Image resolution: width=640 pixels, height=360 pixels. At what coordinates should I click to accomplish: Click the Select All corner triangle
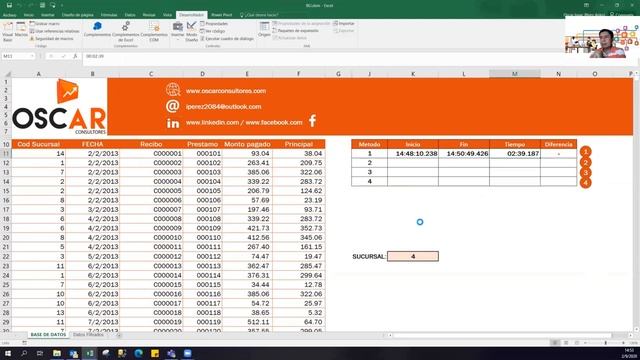tap(7, 74)
